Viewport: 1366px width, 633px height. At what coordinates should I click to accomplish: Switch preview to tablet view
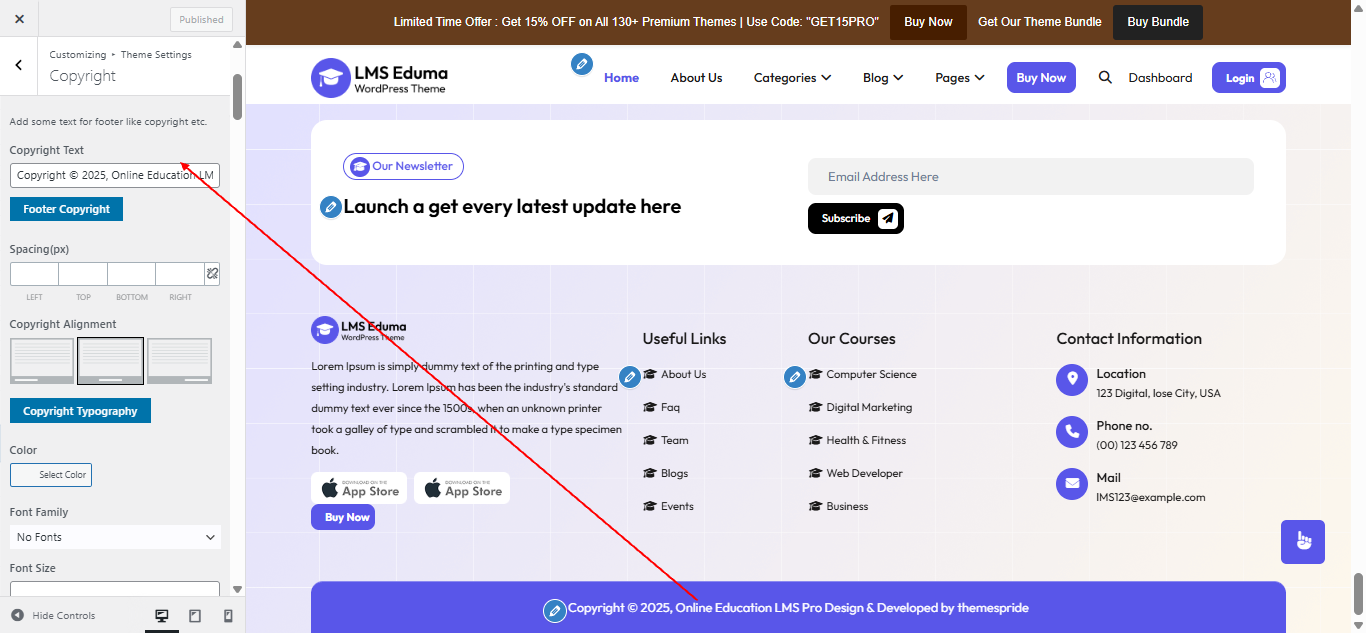(194, 616)
